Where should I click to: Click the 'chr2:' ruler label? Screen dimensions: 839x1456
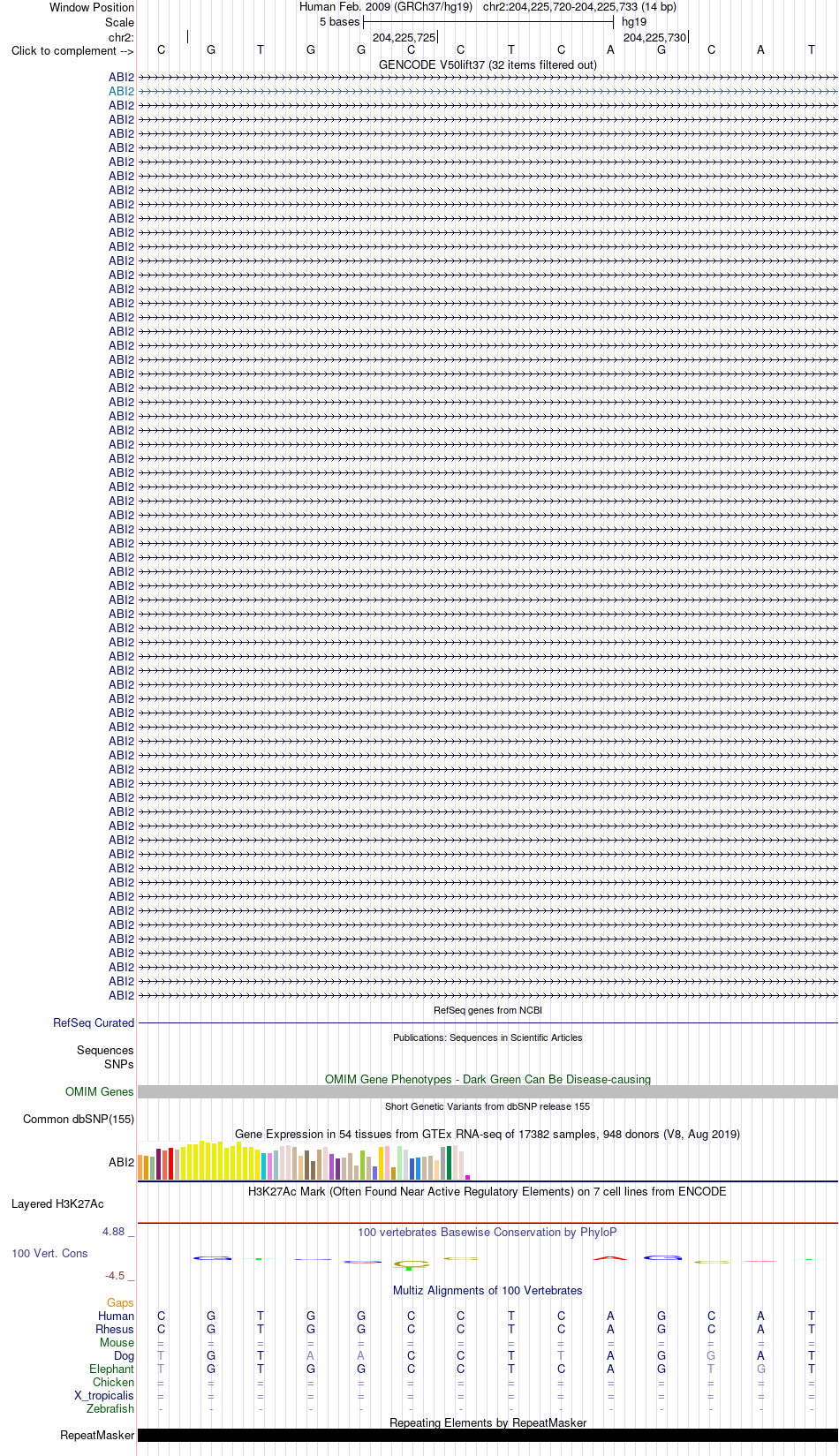[121, 37]
